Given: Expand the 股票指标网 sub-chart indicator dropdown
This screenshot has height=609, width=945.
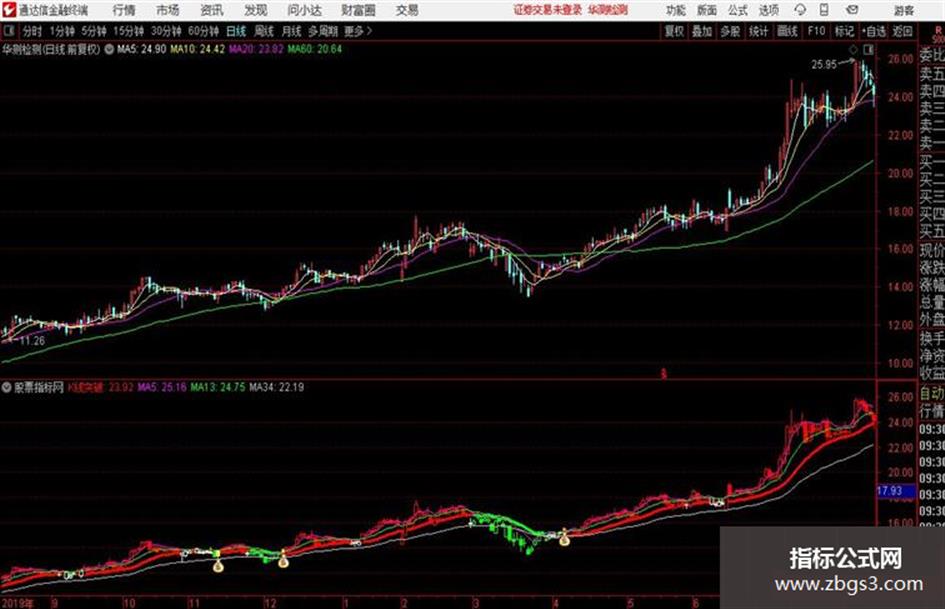Looking at the screenshot, I should click(x=7, y=387).
